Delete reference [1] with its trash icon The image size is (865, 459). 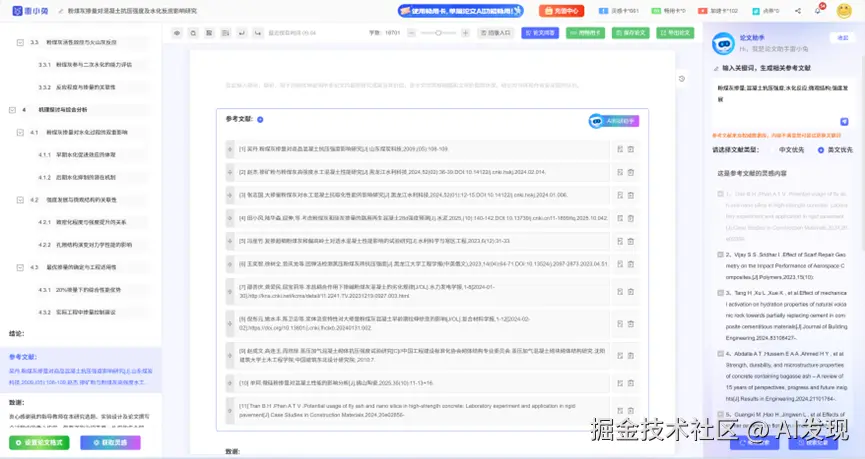coord(631,149)
